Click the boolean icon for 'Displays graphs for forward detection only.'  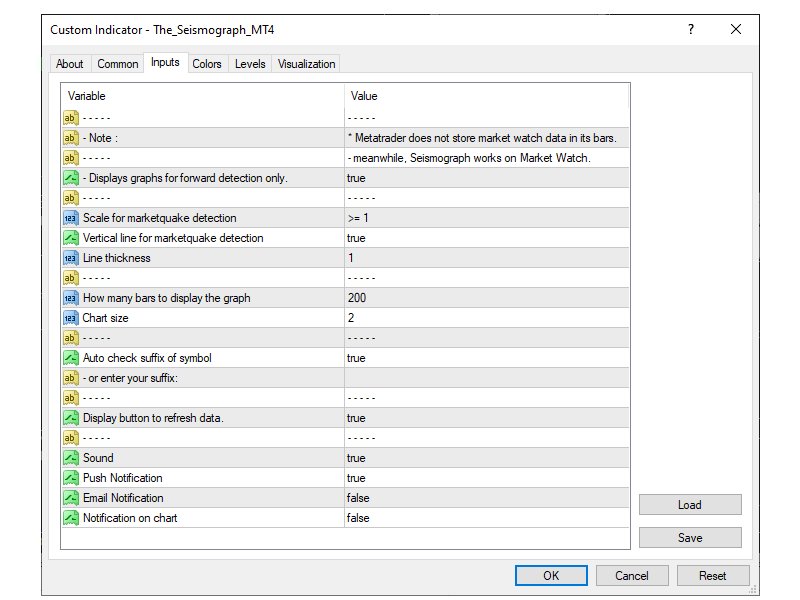(70, 178)
